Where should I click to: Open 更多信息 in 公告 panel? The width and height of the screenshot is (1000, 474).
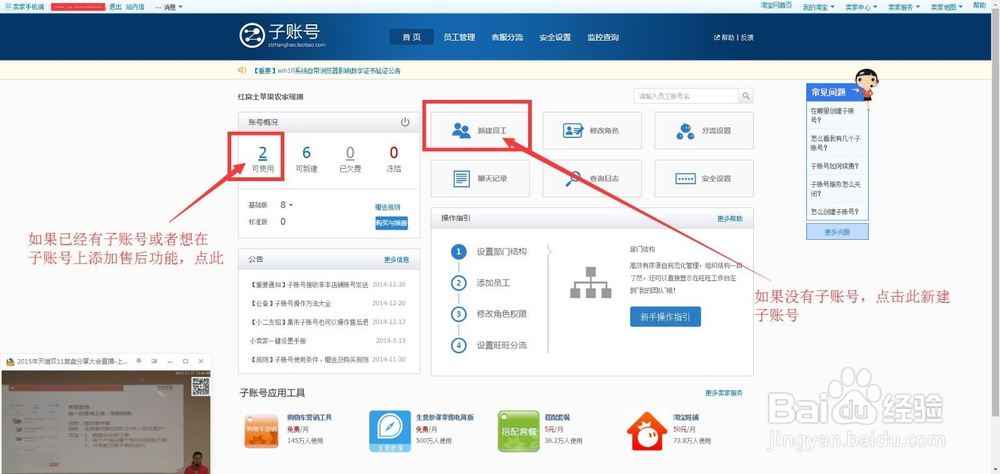397,260
